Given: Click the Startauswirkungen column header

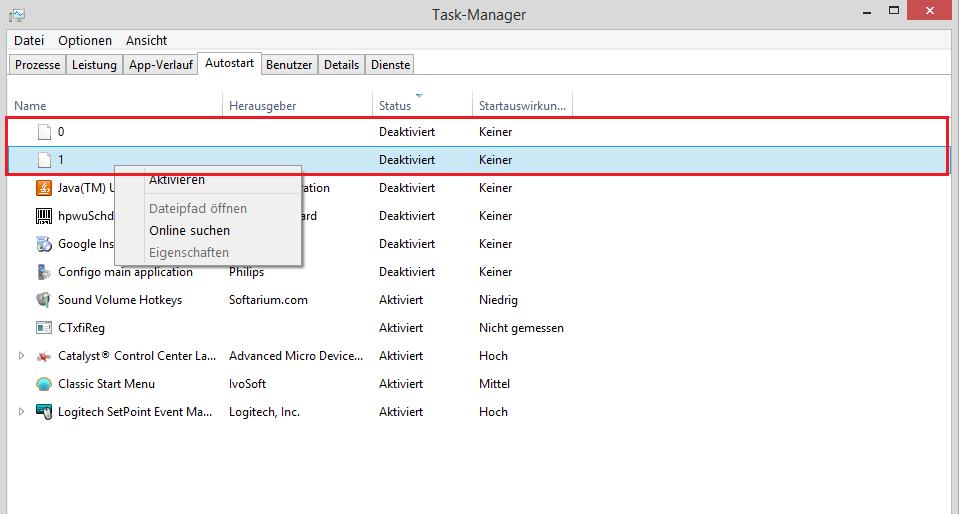Looking at the screenshot, I should 522,105.
